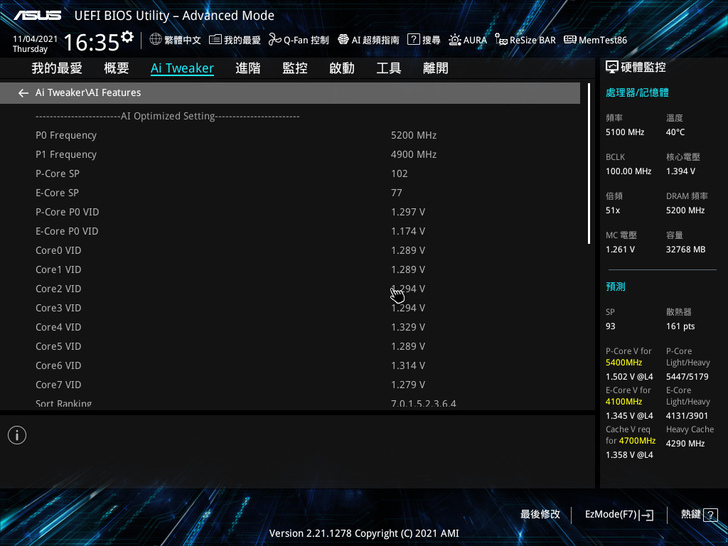728x546 pixels.
Task: Click the vertical scrollbar of settings list
Action: tap(589, 163)
